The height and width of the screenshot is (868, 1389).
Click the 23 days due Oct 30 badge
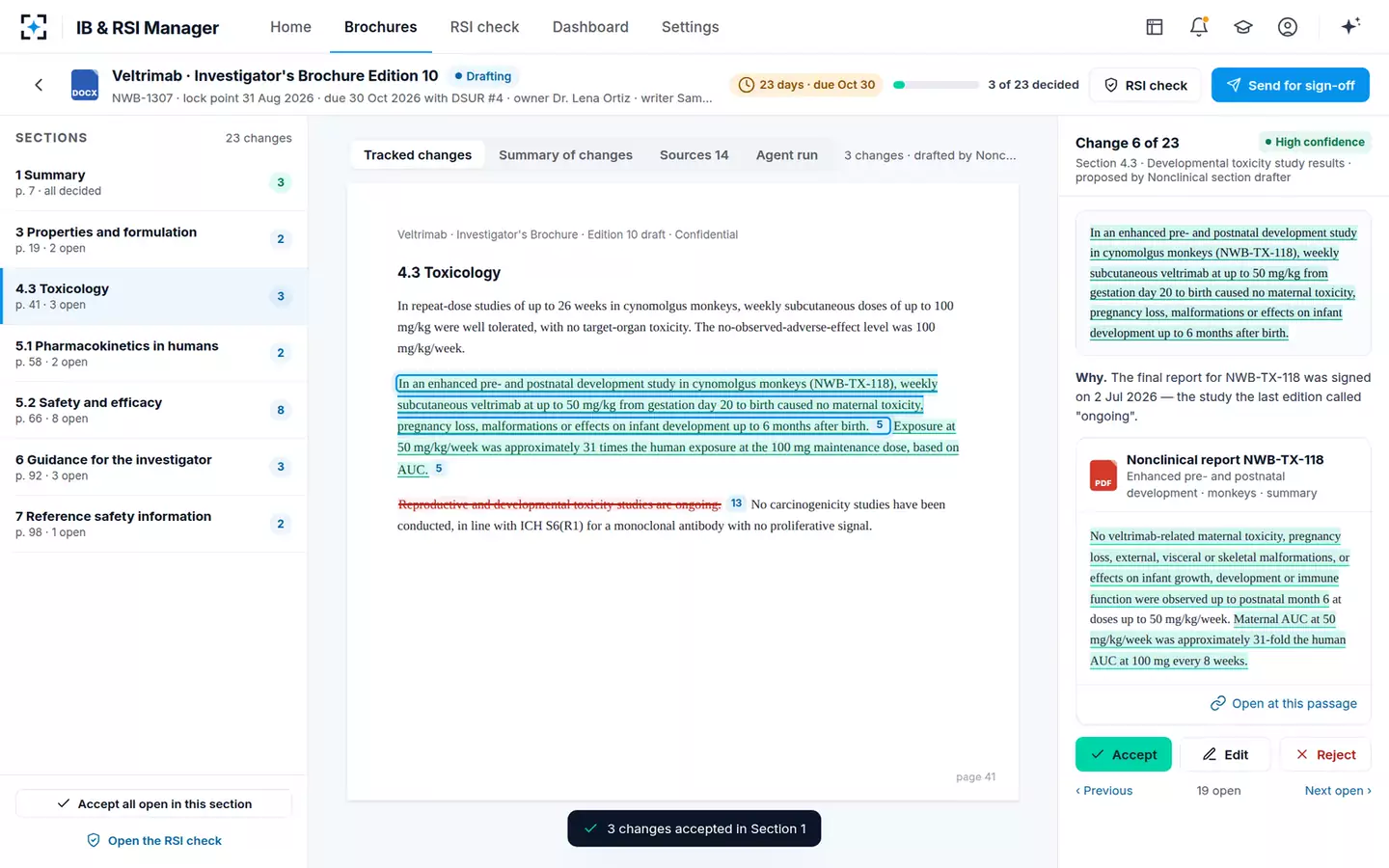pos(806,85)
